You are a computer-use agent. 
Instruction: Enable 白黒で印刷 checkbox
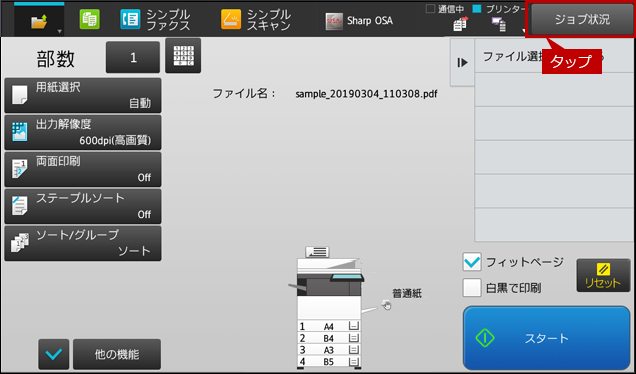(x=472, y=288)
